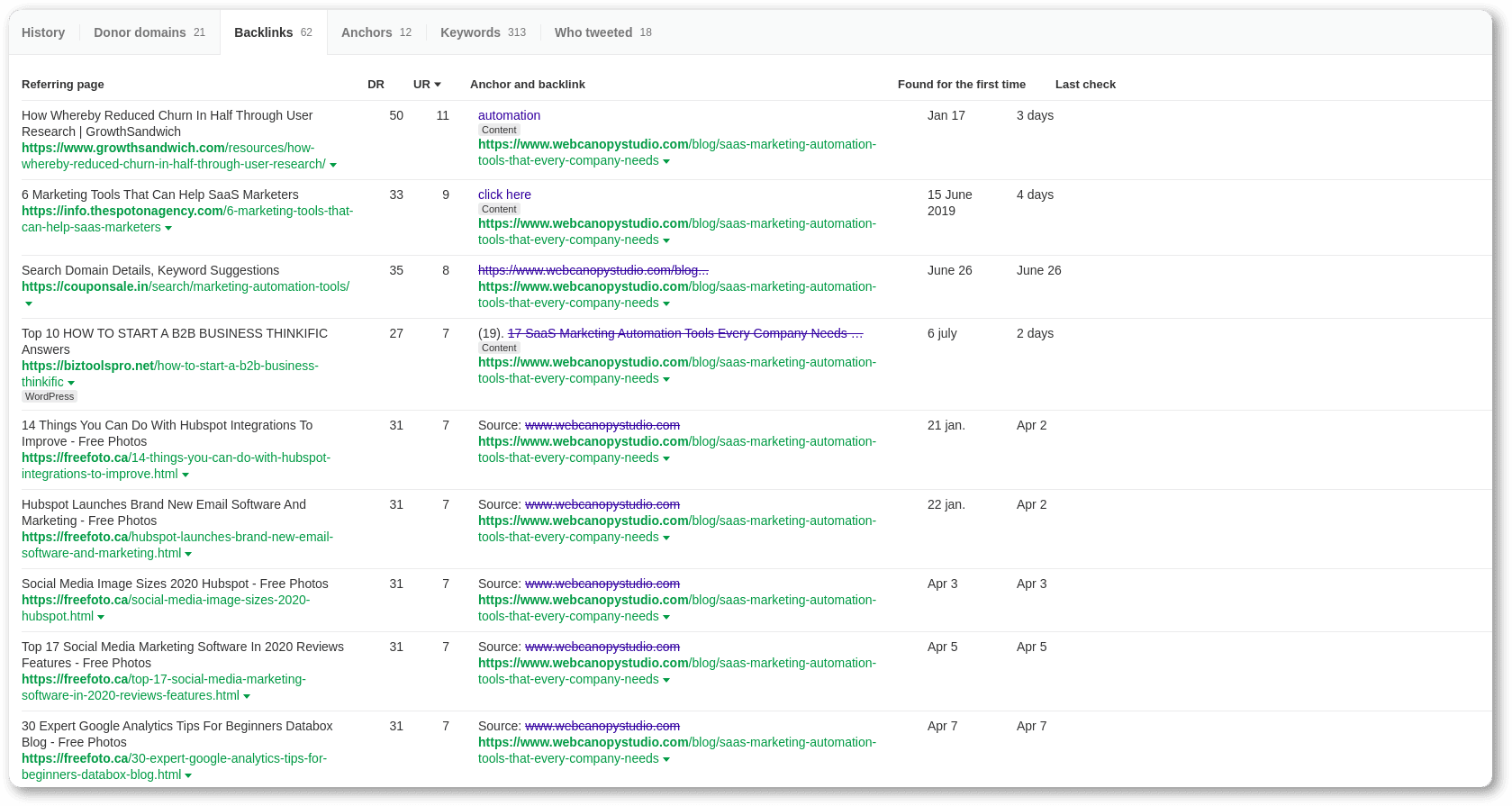Viewport: 1512px width, 806px height.
Task: Sort by the DR column header
Action: pos(376,85)
